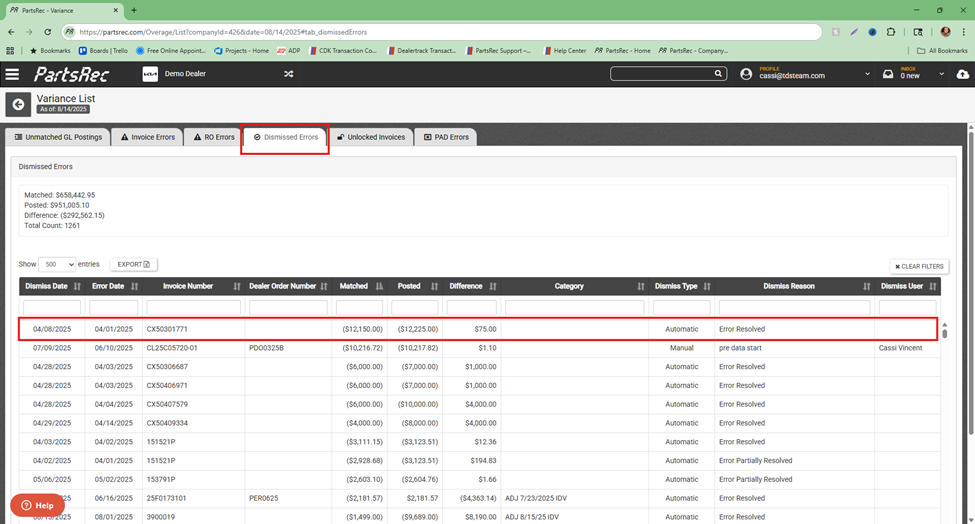Click the Kia dealer logo icon
Screen dimensions: 975x524
coord(150,74)
